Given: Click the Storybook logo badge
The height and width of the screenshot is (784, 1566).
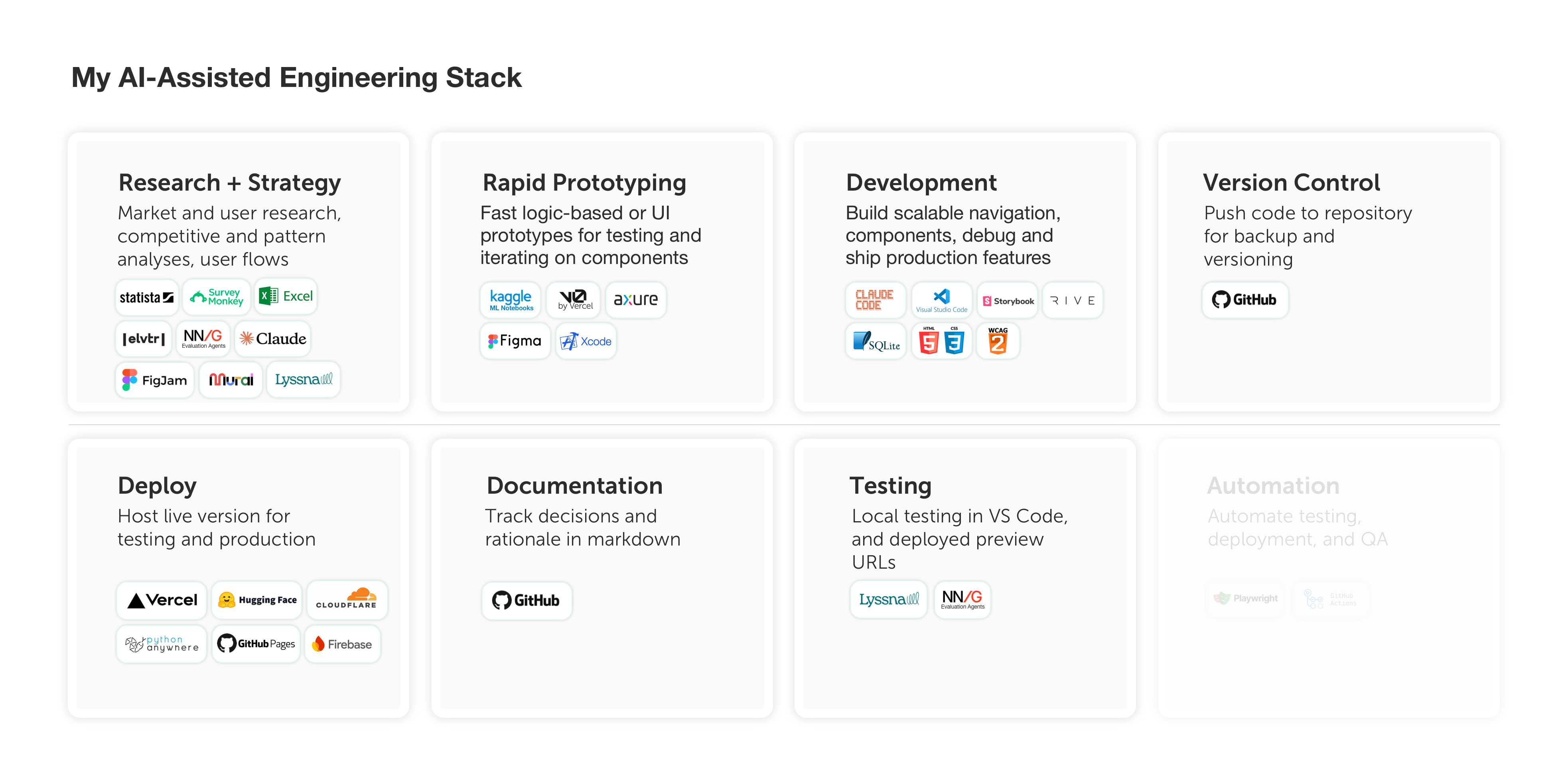Looking at the screenshot, I should (x=1008, y=301).
